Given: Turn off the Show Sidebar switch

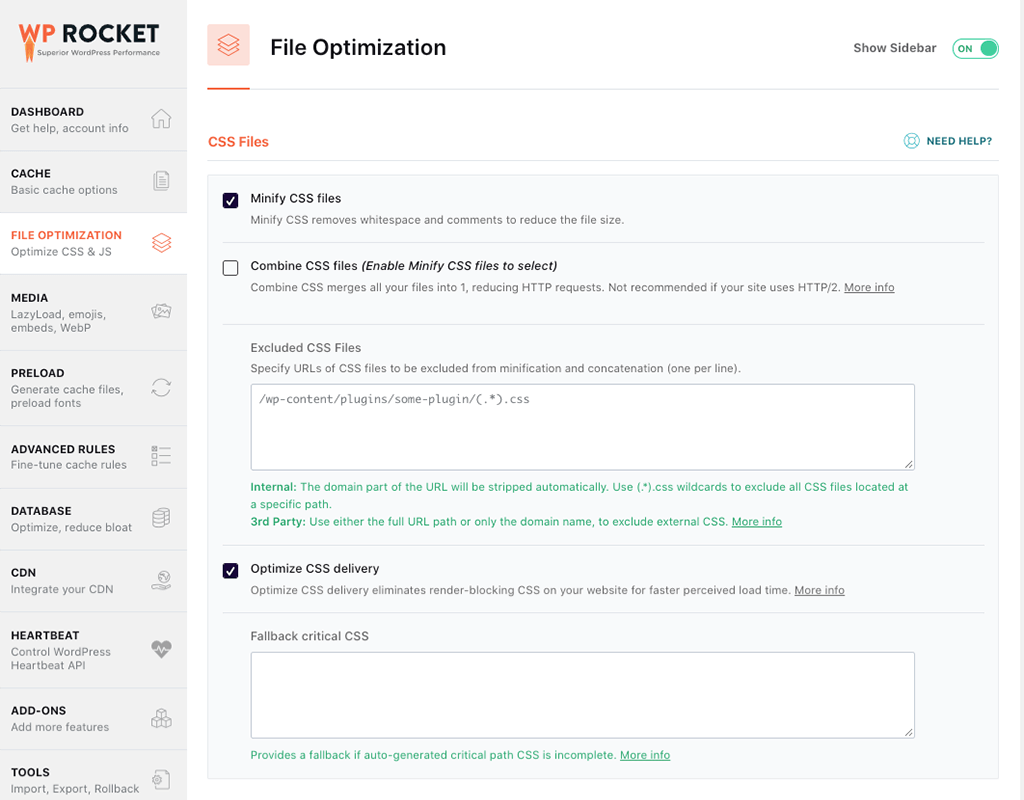Looking at the screenshot, I should click(975, 48).
